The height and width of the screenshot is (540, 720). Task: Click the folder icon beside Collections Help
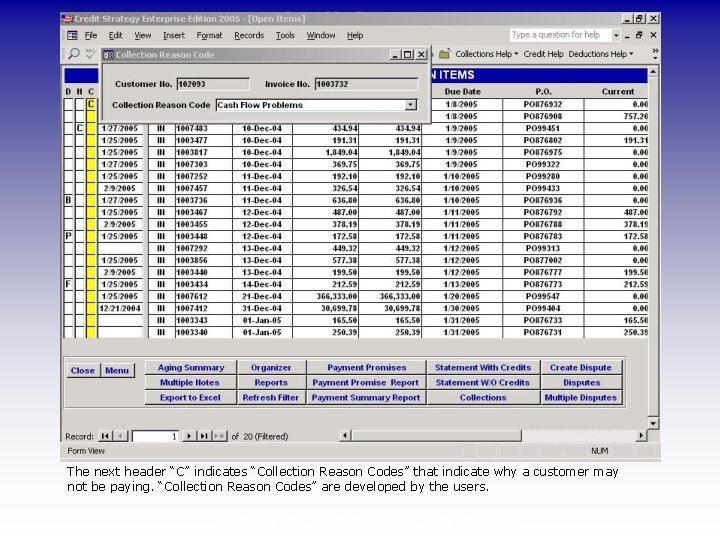(444, 54)
